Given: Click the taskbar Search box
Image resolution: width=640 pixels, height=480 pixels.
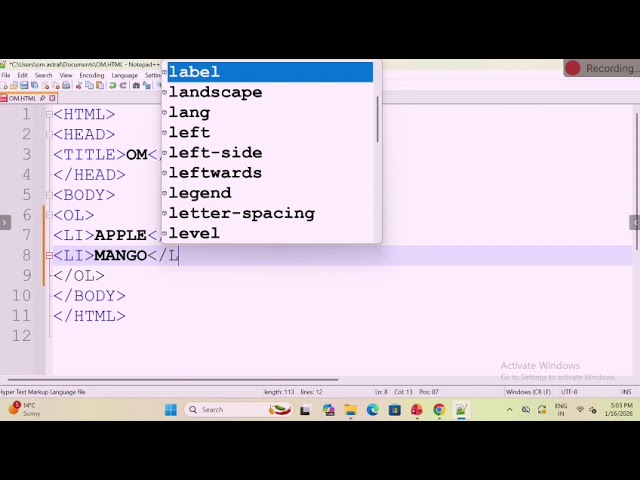Looking at the screenshot, I should 238,409.
